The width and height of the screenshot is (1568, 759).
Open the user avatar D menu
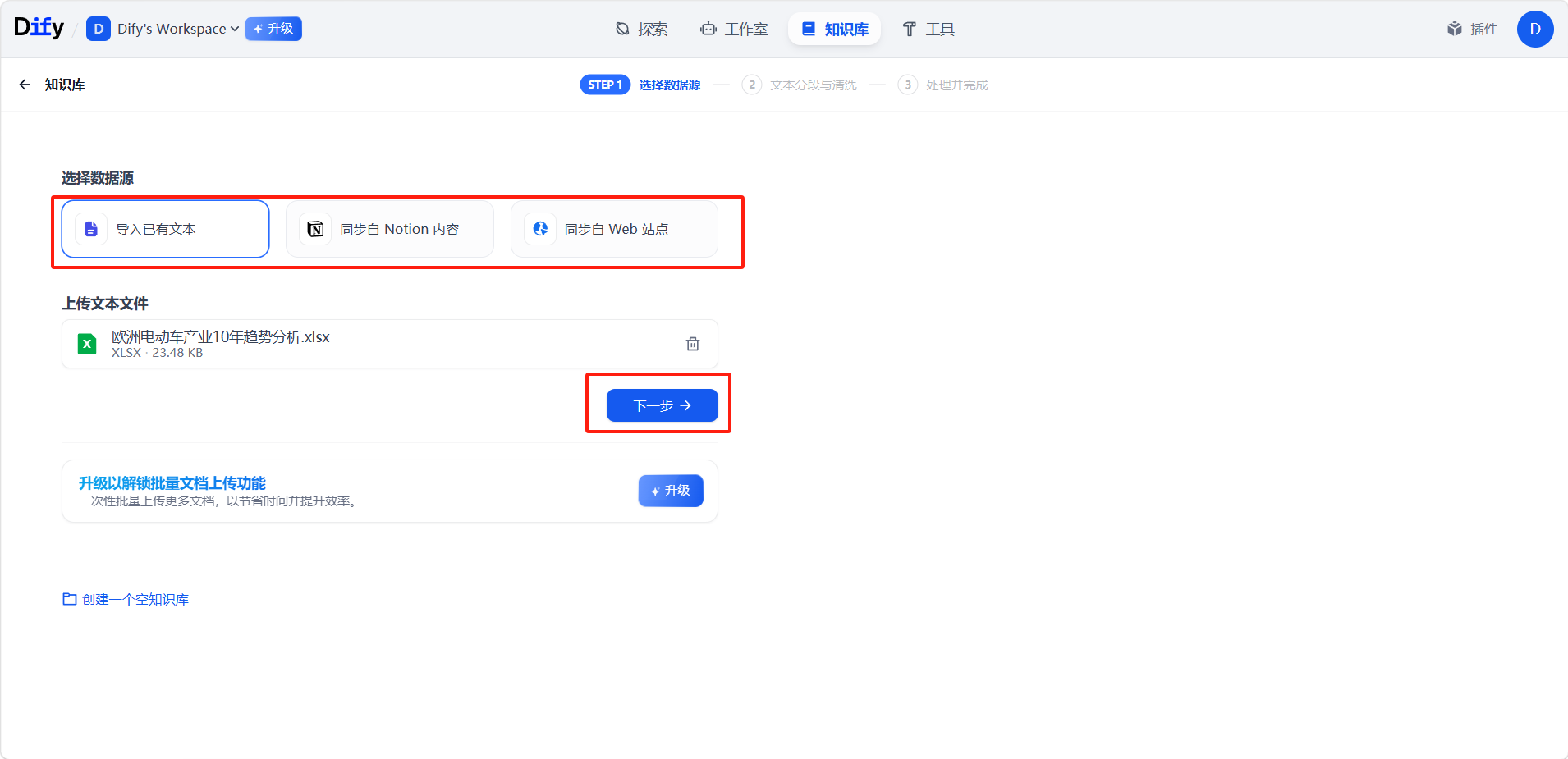click(x=1534, y=29)
